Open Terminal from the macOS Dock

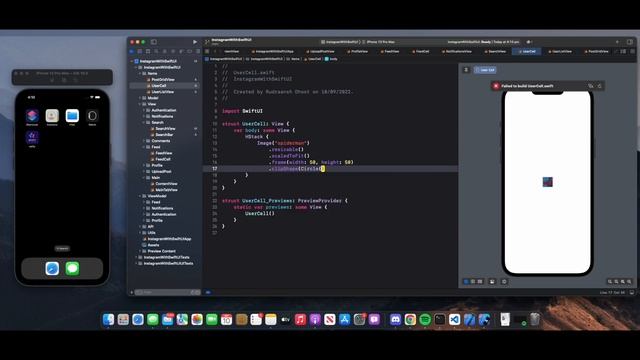440,320
